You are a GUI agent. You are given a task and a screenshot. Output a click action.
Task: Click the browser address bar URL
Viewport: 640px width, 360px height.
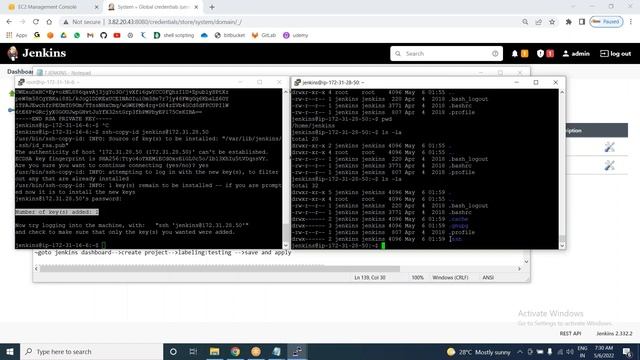point(174,22)
